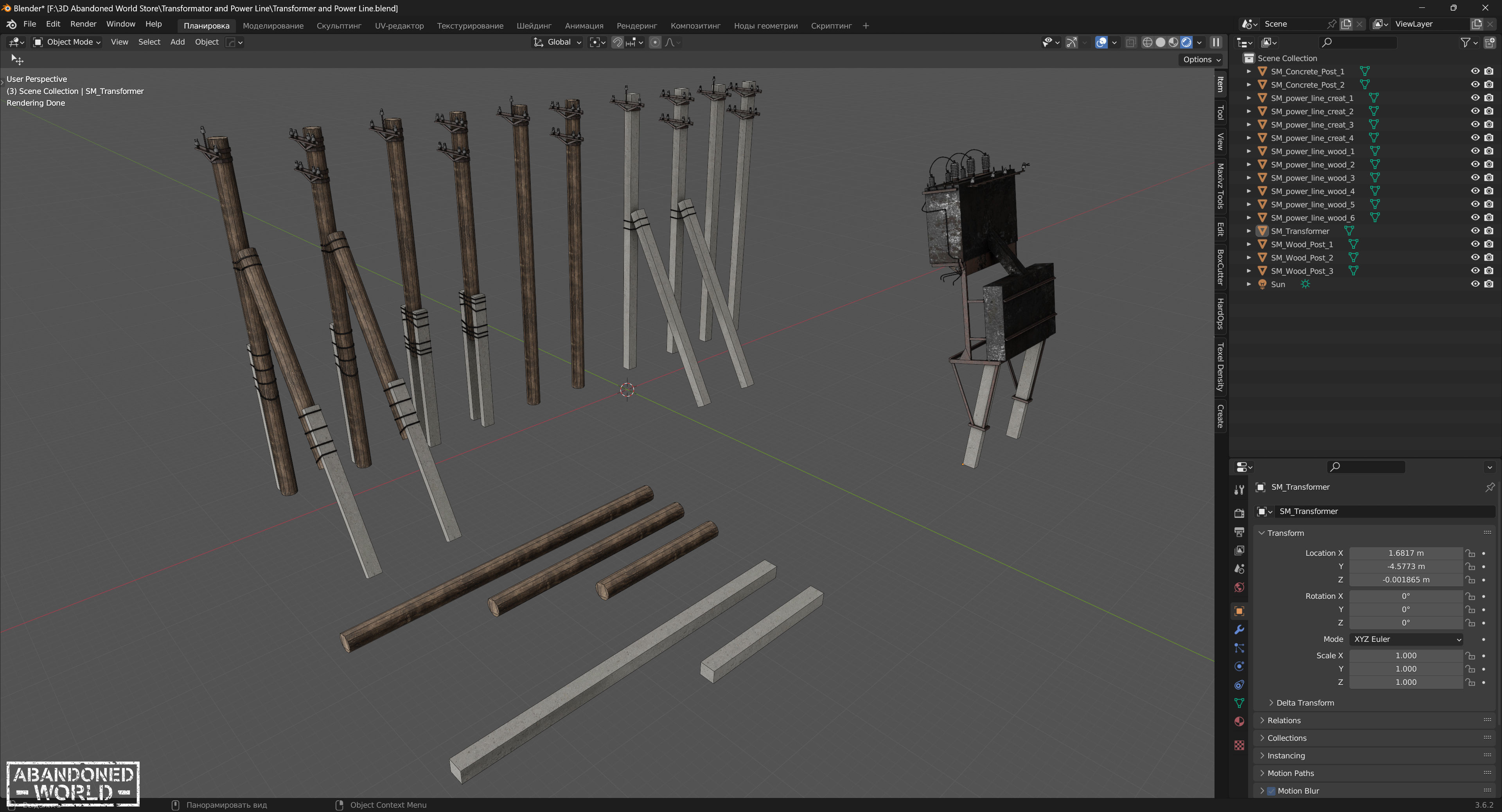
Task: Open the Render properties tab
Action: [1239, 513]
